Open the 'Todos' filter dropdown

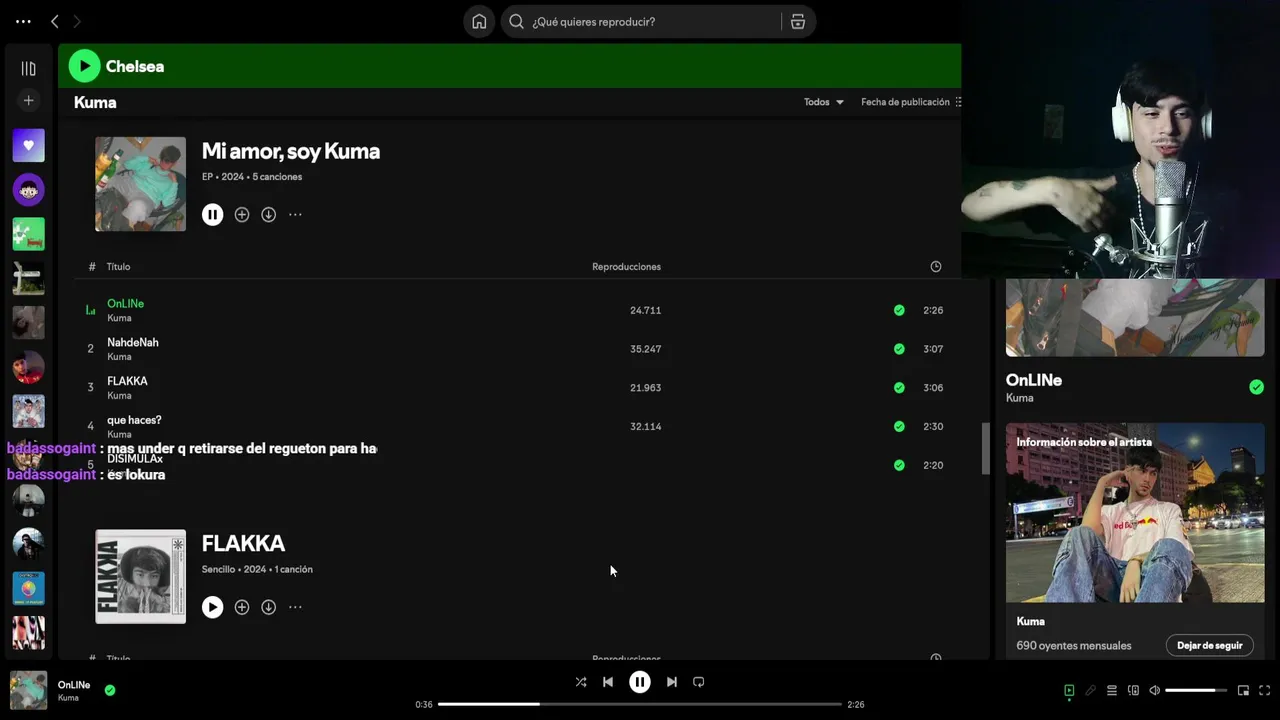823,102
